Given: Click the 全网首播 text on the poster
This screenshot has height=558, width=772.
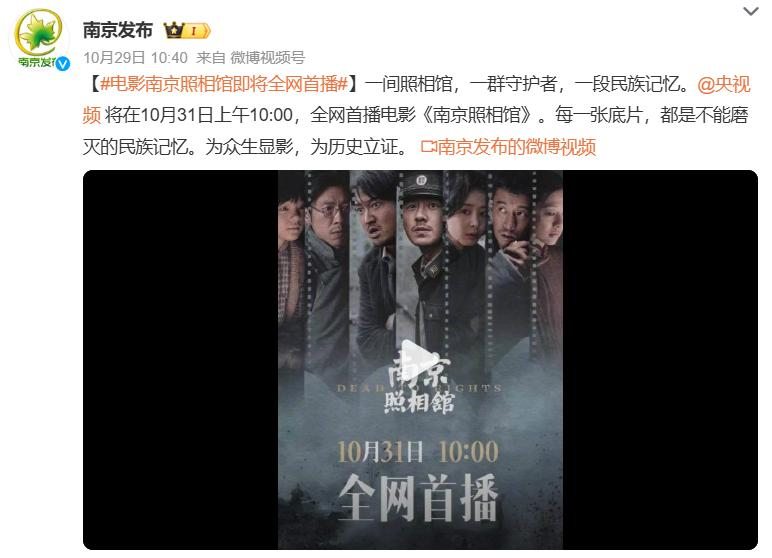Looking at the screenshot, I should point(418,498).
